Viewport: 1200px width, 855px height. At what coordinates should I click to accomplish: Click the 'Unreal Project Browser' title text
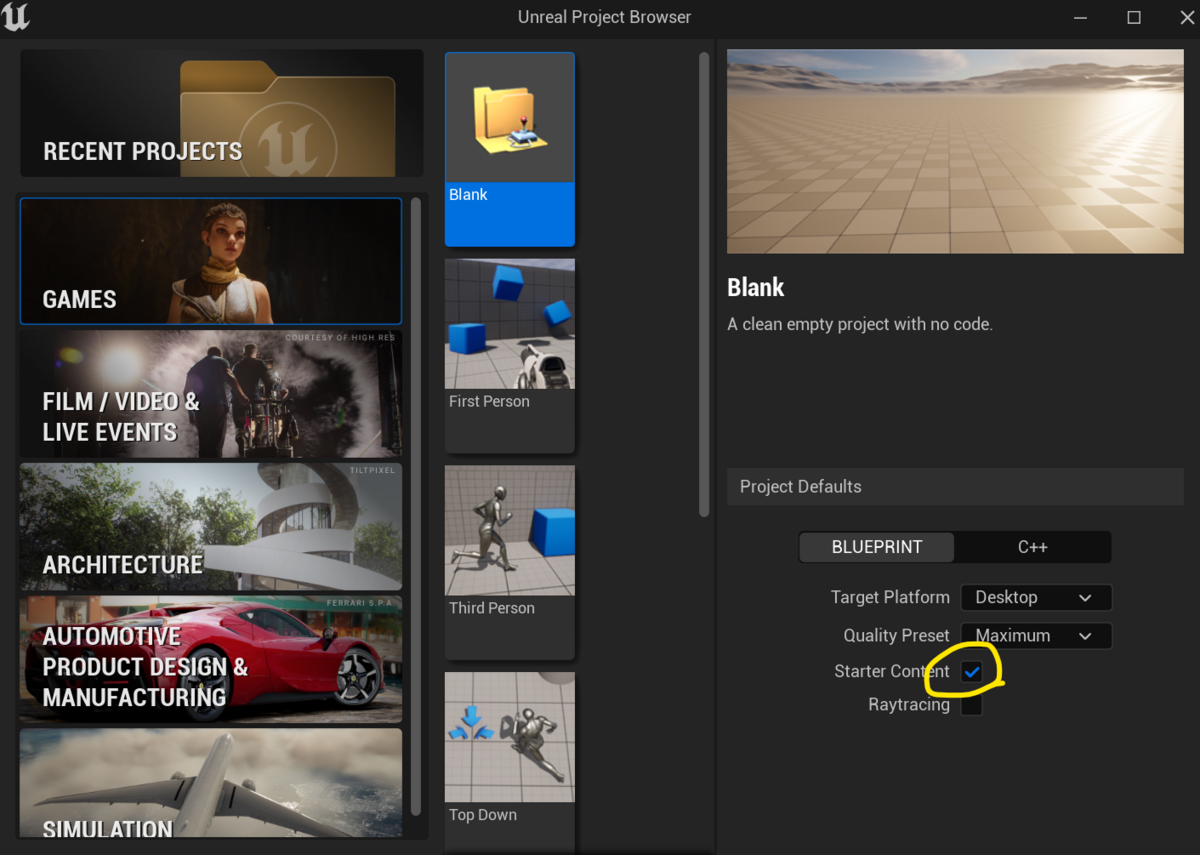pos(604,17)
